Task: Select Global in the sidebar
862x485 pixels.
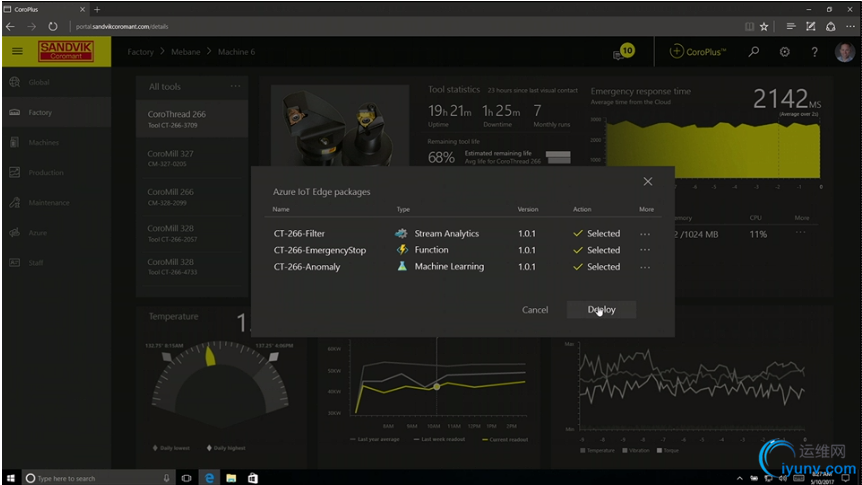Action: [57, 82]
